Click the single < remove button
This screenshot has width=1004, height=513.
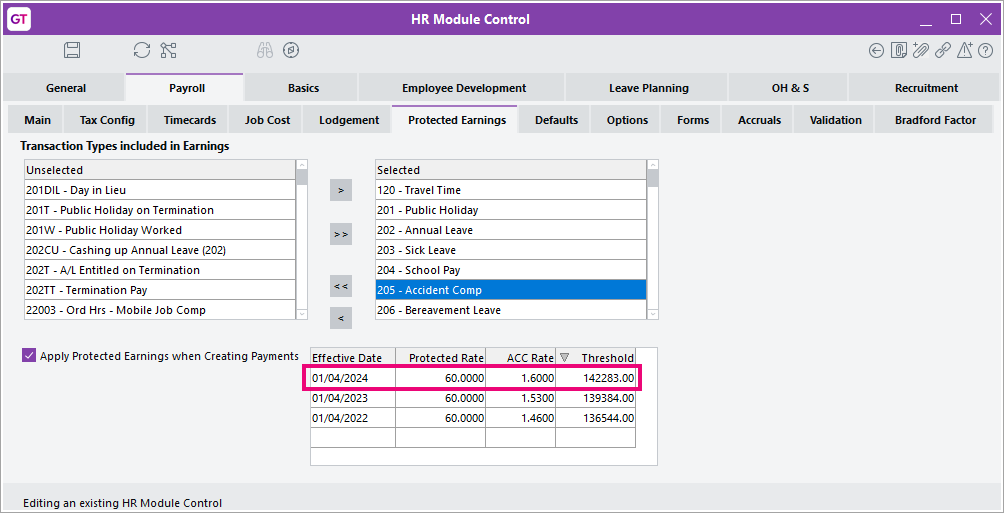click(341, 318)
